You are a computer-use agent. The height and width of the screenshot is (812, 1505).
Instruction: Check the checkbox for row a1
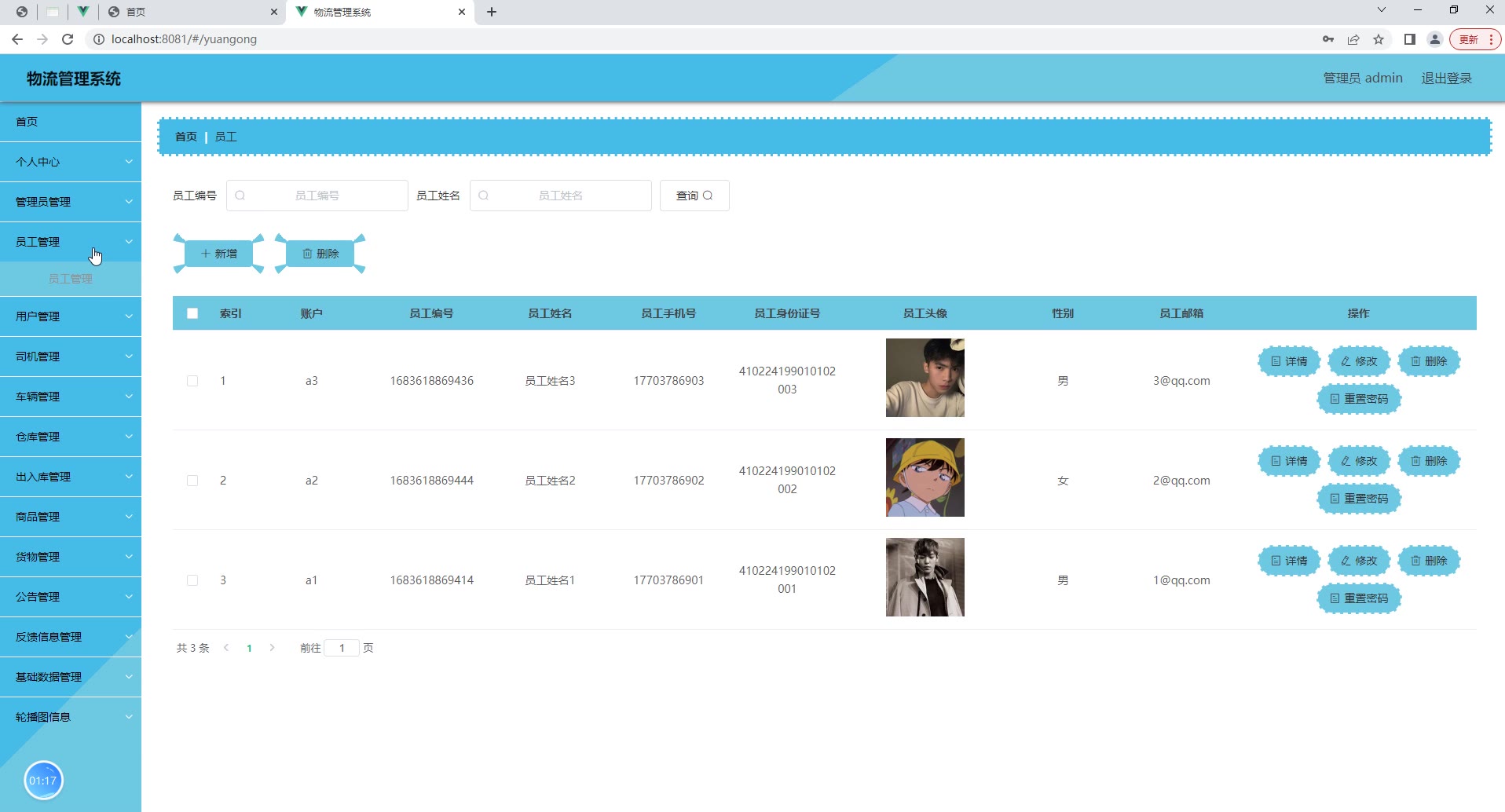point(192,580)
